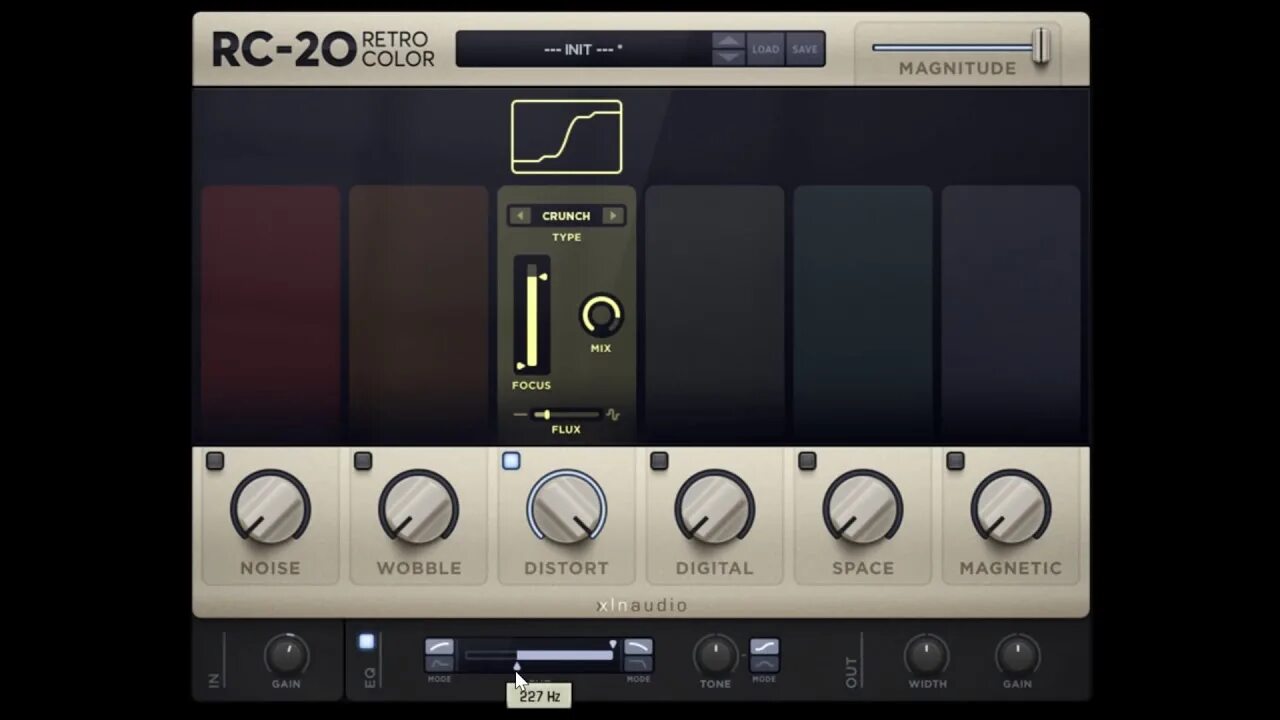This screenshot has width=1280, height=720.
Task: Click the xlnaudio logo text
Action: point(641,605)
